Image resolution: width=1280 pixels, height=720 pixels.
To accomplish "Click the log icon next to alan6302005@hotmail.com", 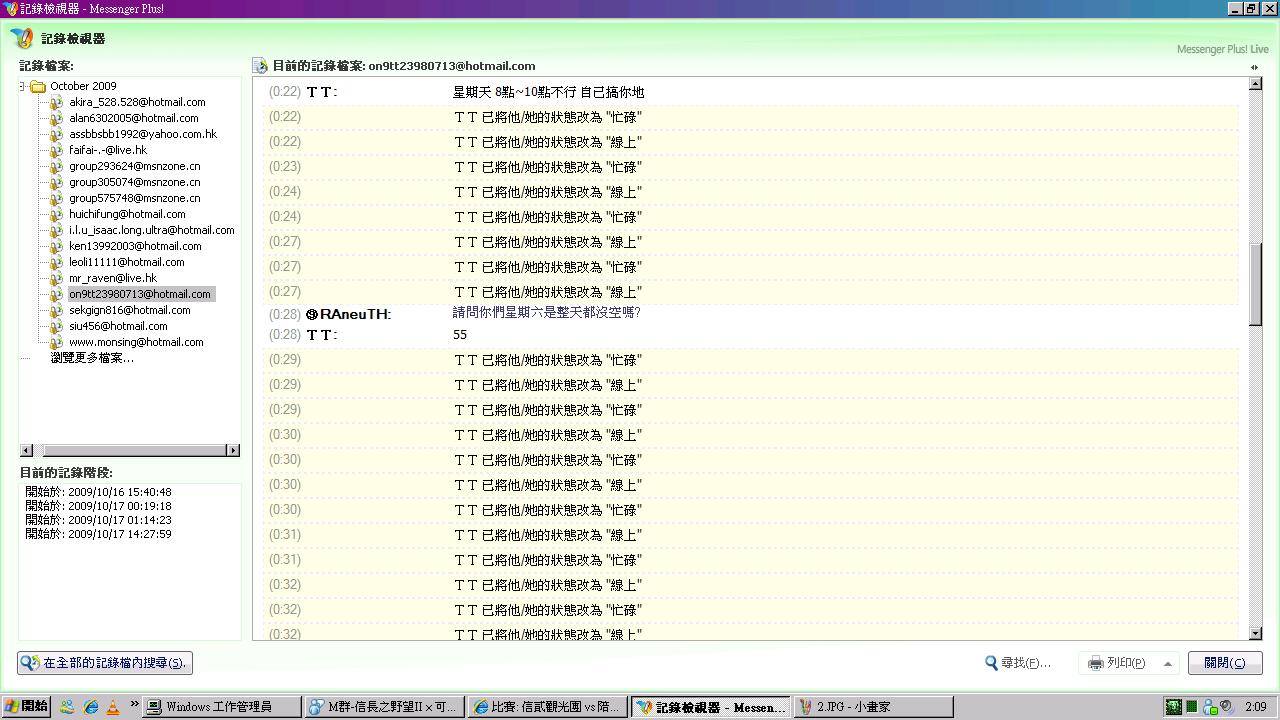I will point(57,118).
